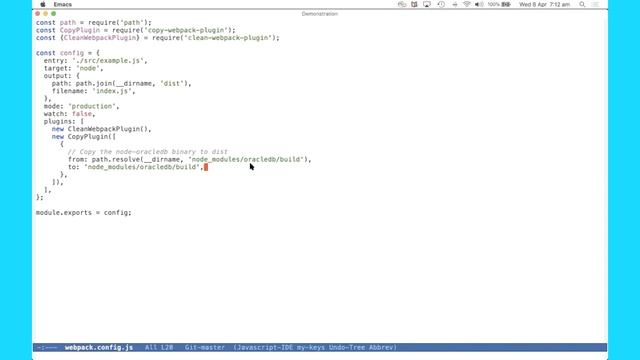Viewport: 640px width, 360px height.
Task: Click the 'production' mode value
Action: coord(92,107)
